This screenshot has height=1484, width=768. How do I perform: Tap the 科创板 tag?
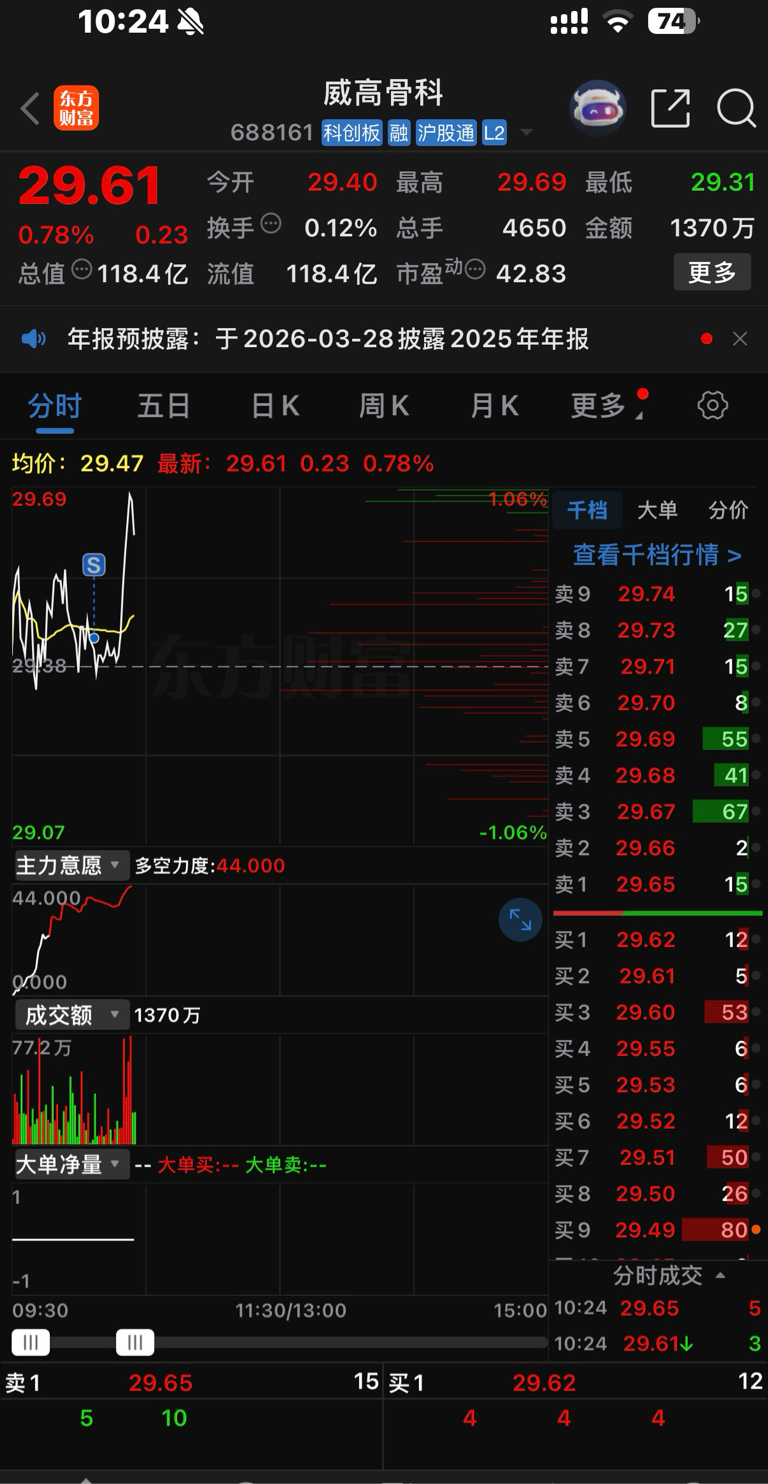click(x=352, y=132)
